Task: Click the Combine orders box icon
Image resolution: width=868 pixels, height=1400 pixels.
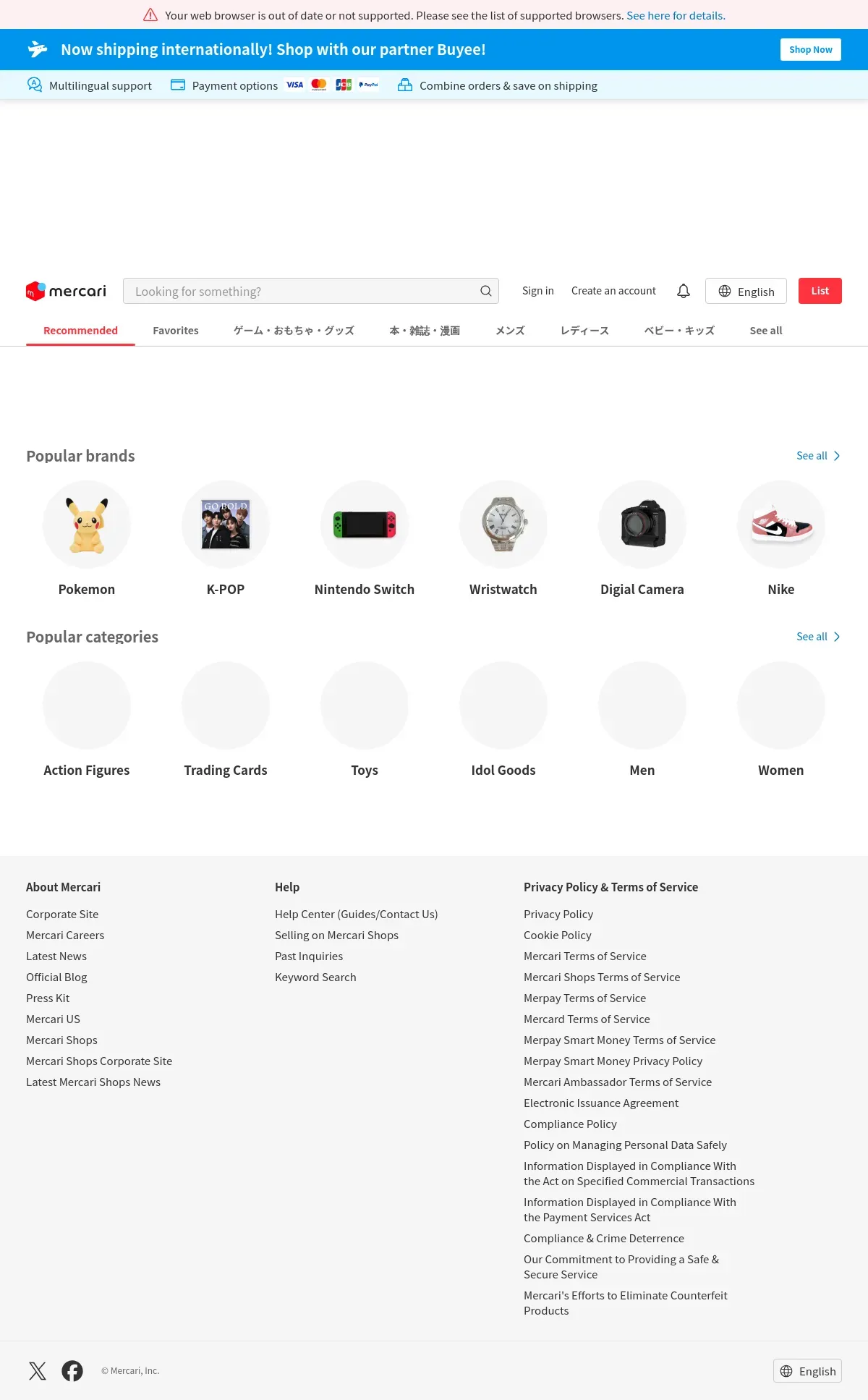Action: 405,85
